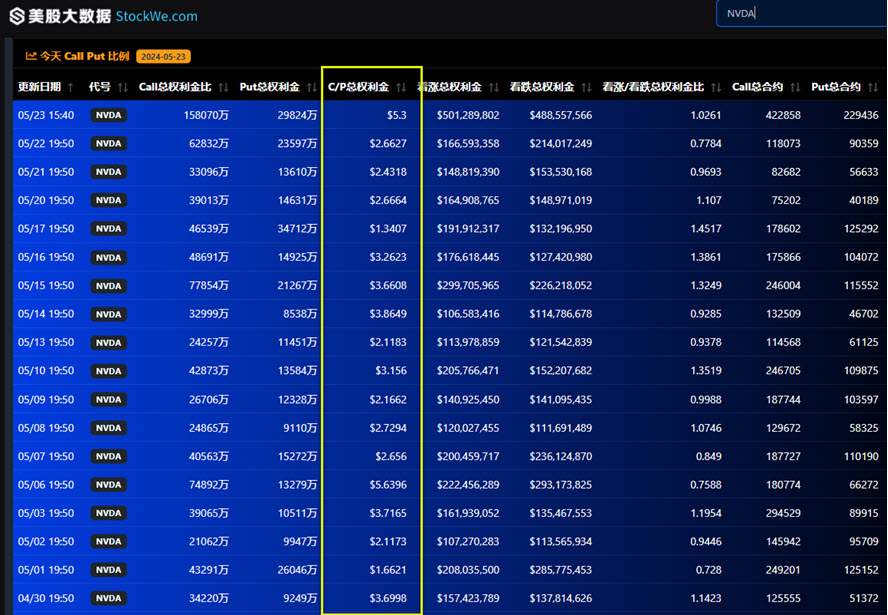Image resolution: width=888 pixels, height=615 pixels.
Task: Select the 看涨总权利金 column header text
Action: coord(450,87)
